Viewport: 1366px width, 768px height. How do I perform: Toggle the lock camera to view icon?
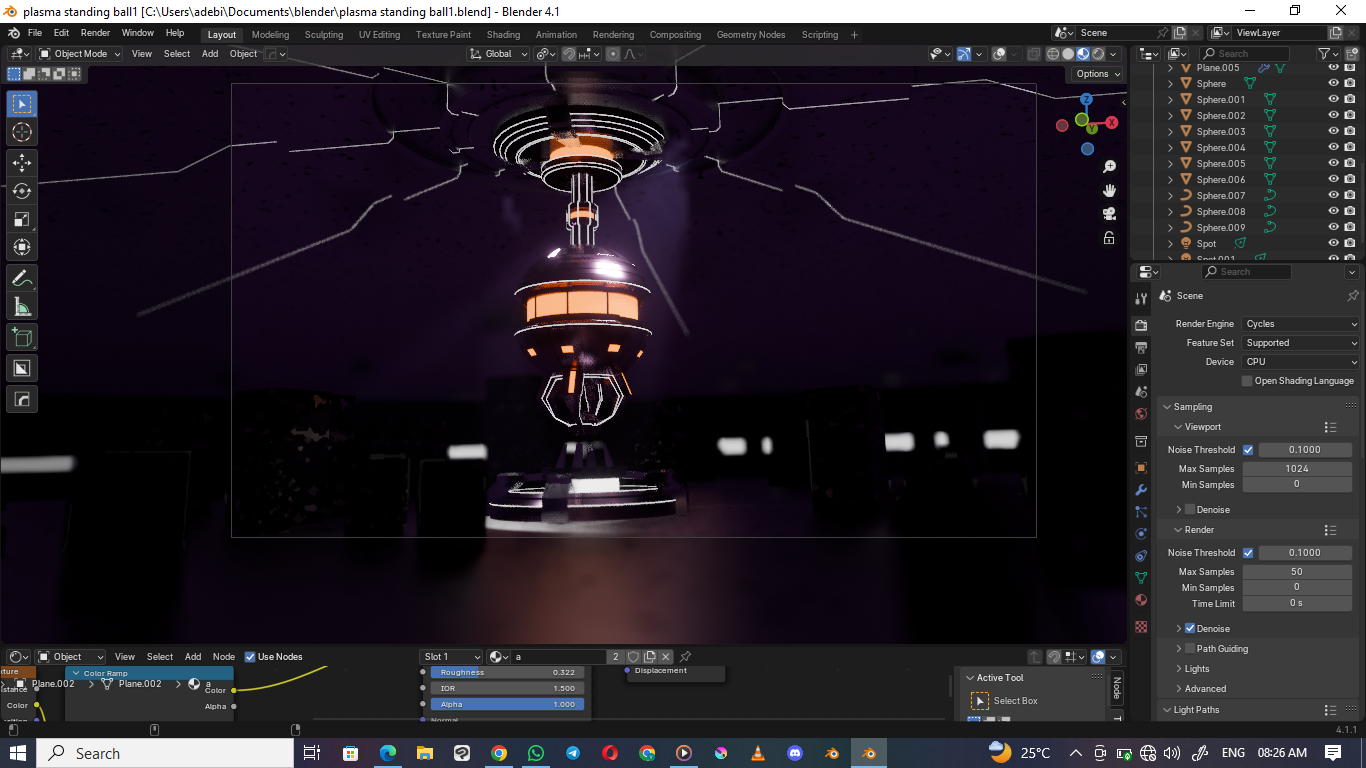pos(1109,238)
